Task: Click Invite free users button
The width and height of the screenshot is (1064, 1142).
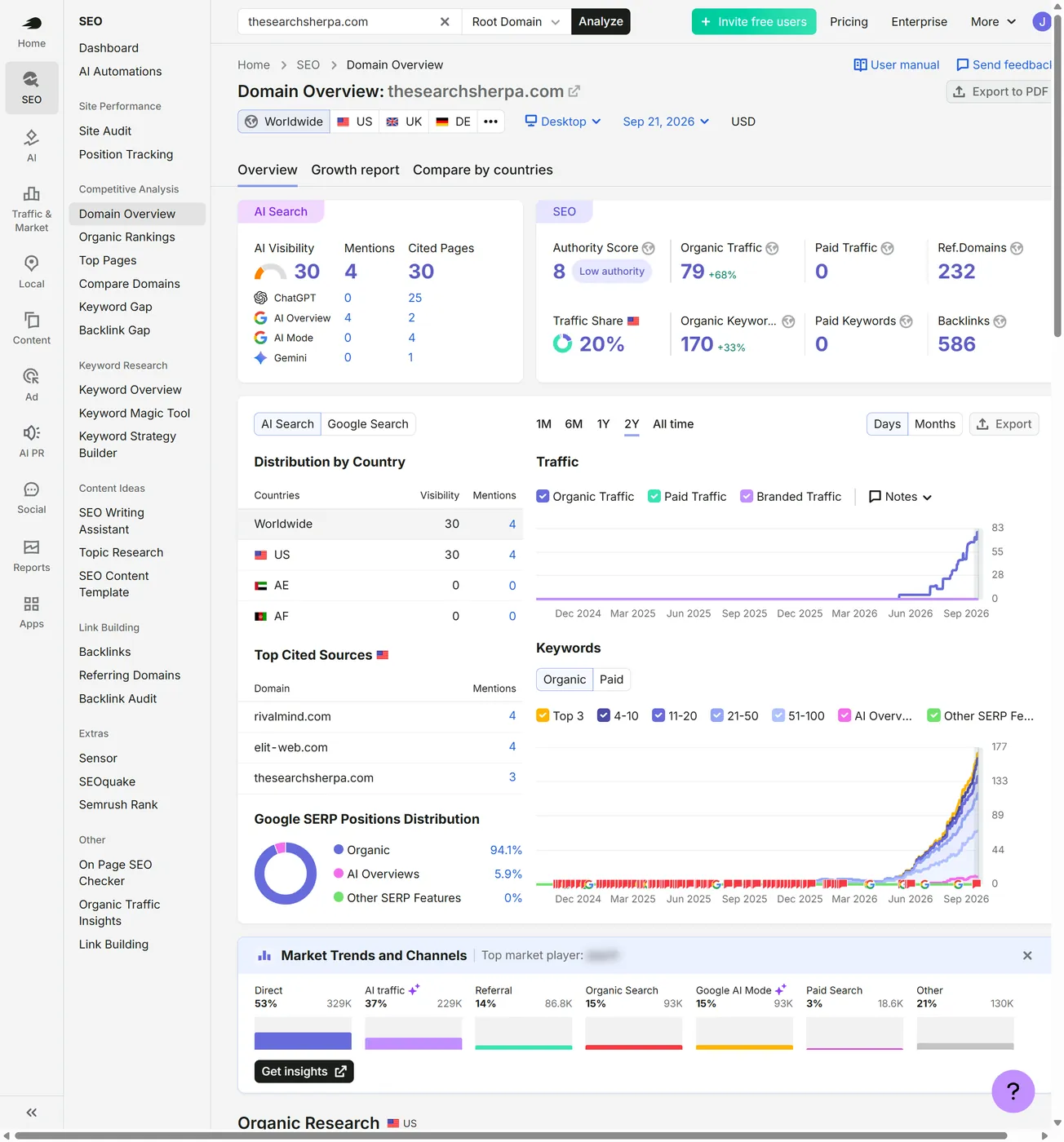Action: click(754, 22)
